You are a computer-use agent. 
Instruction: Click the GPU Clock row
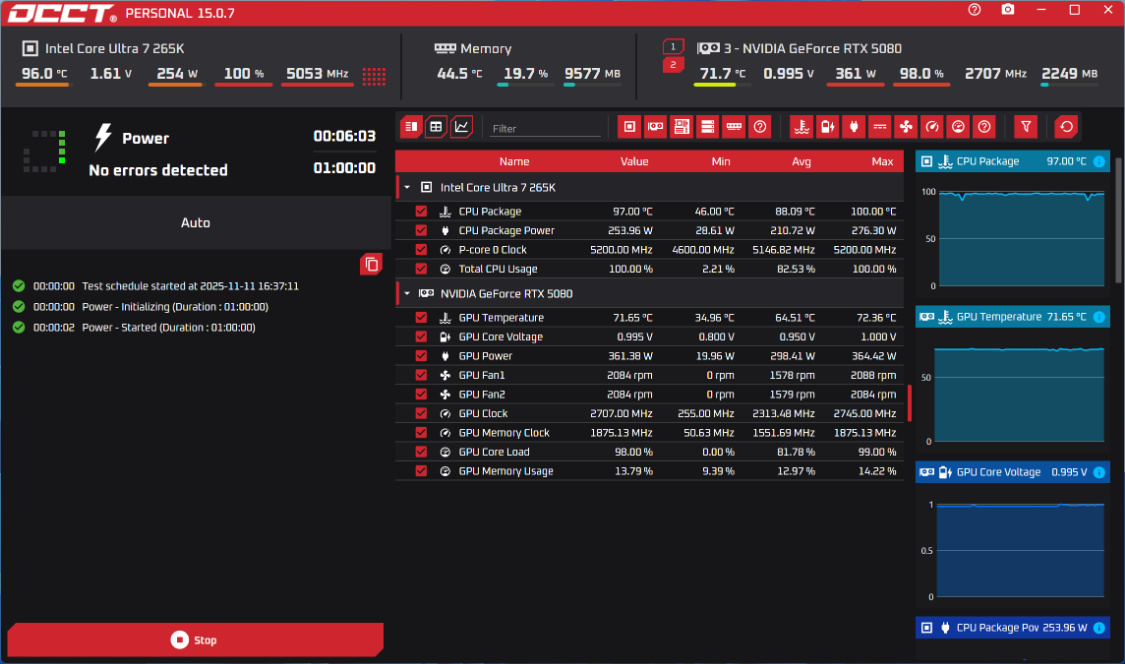649,413
